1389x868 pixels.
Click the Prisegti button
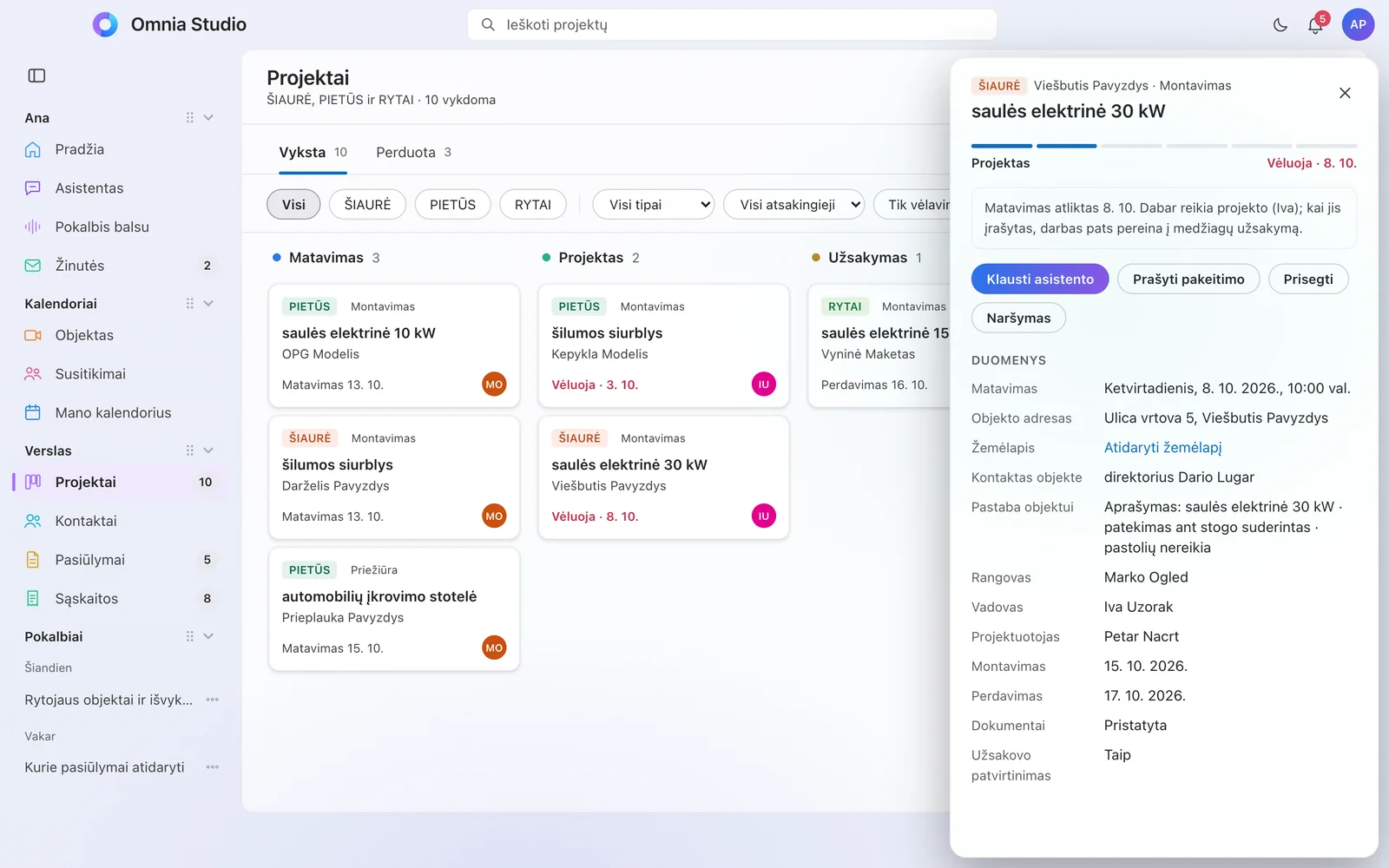[x=1308, y=279]
